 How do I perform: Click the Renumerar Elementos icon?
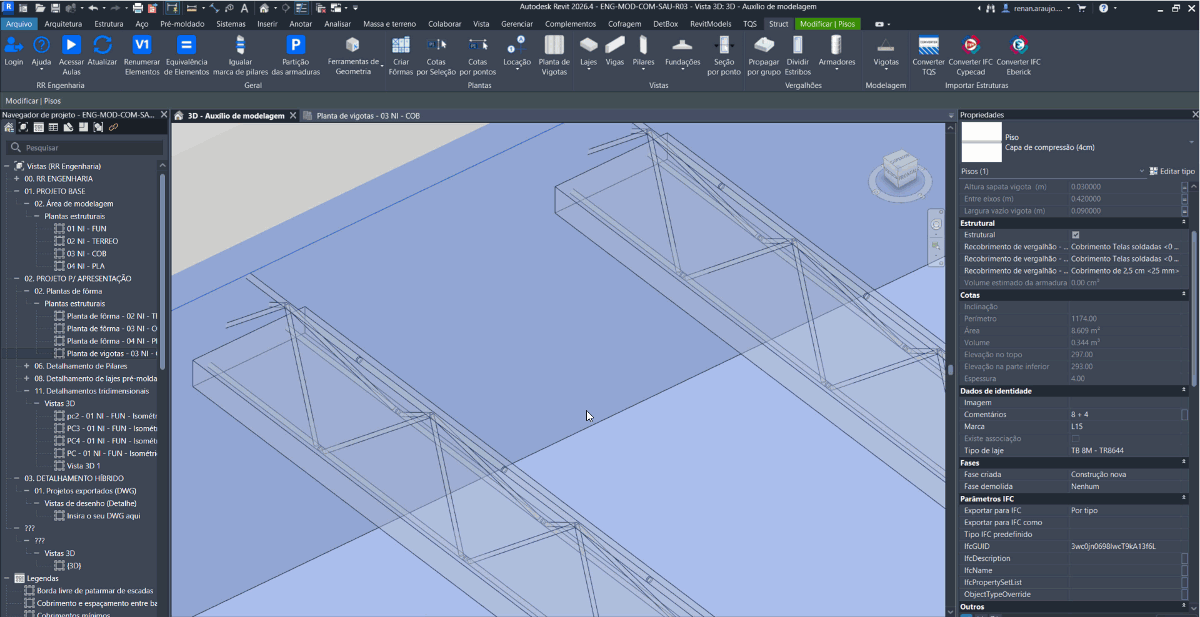(x=142, y=46)
